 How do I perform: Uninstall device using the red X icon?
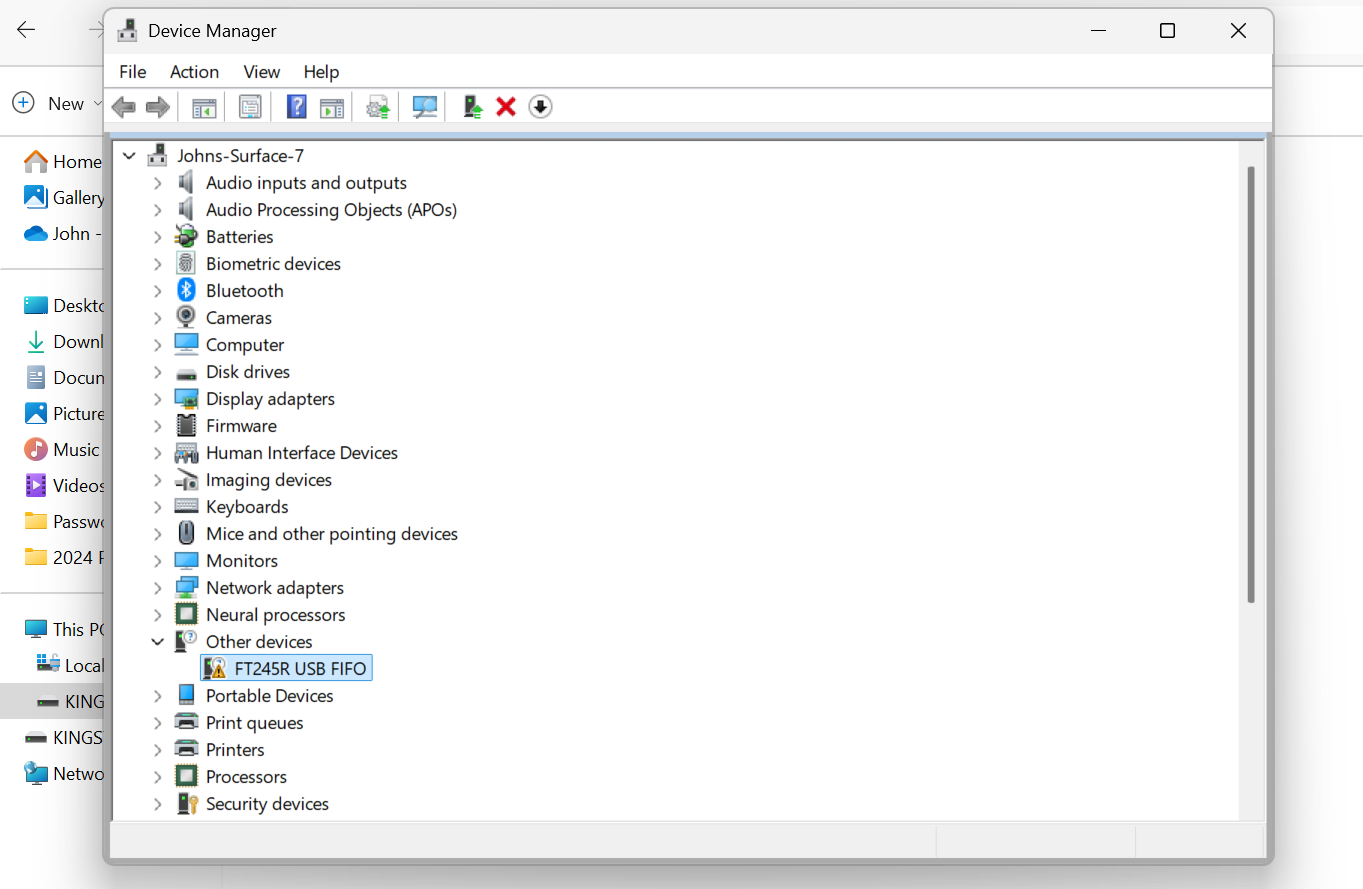point(506,107)
